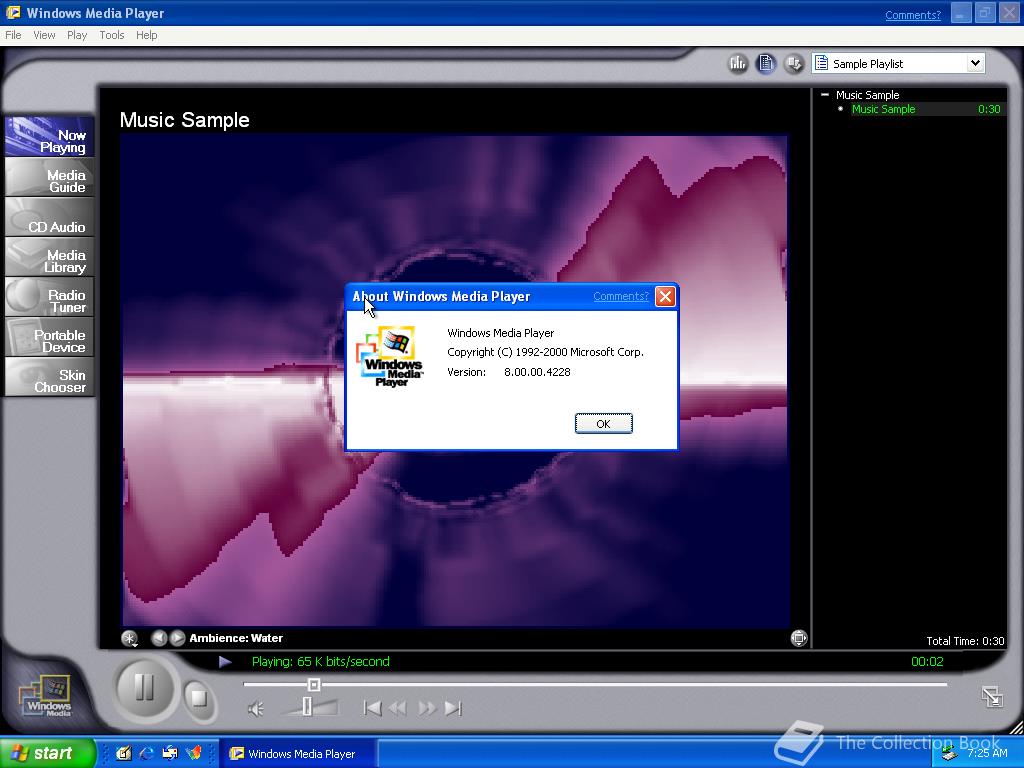Click the fast forward button
This screenshot has width=1024, height=768.
tap(427, 708)
